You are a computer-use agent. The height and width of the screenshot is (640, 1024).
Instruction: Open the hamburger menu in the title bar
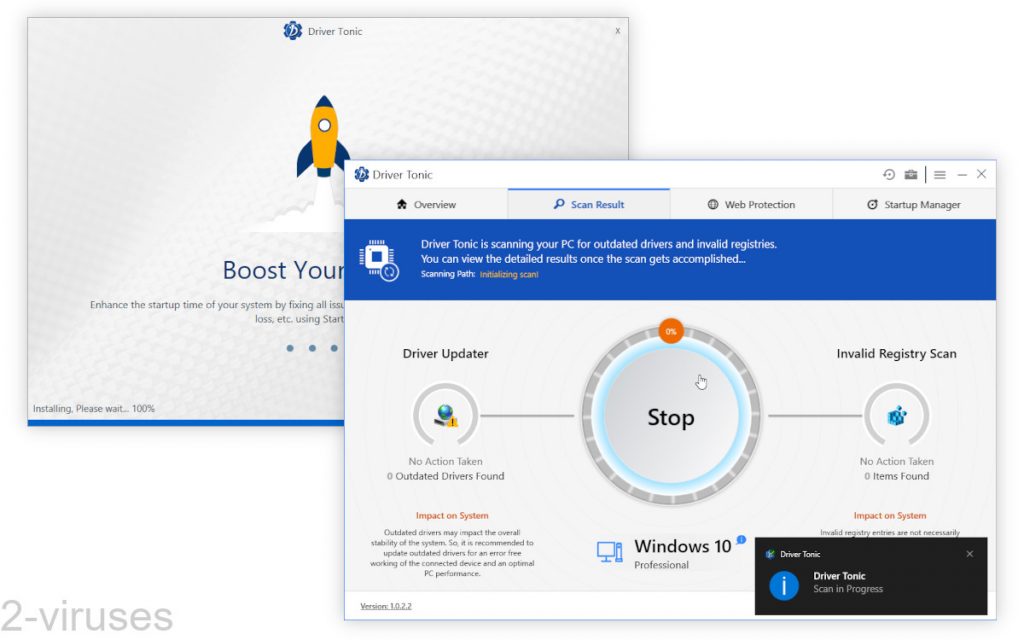click(940, 174)
